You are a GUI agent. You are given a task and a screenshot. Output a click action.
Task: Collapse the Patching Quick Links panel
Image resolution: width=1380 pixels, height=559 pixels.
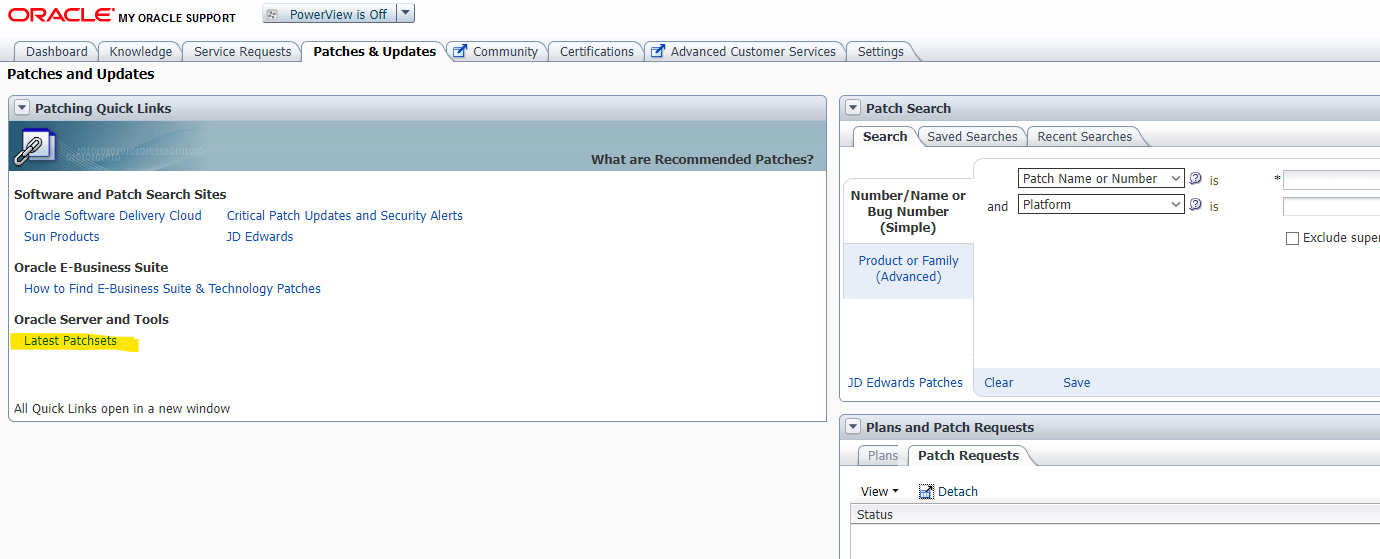pos(21,108)
